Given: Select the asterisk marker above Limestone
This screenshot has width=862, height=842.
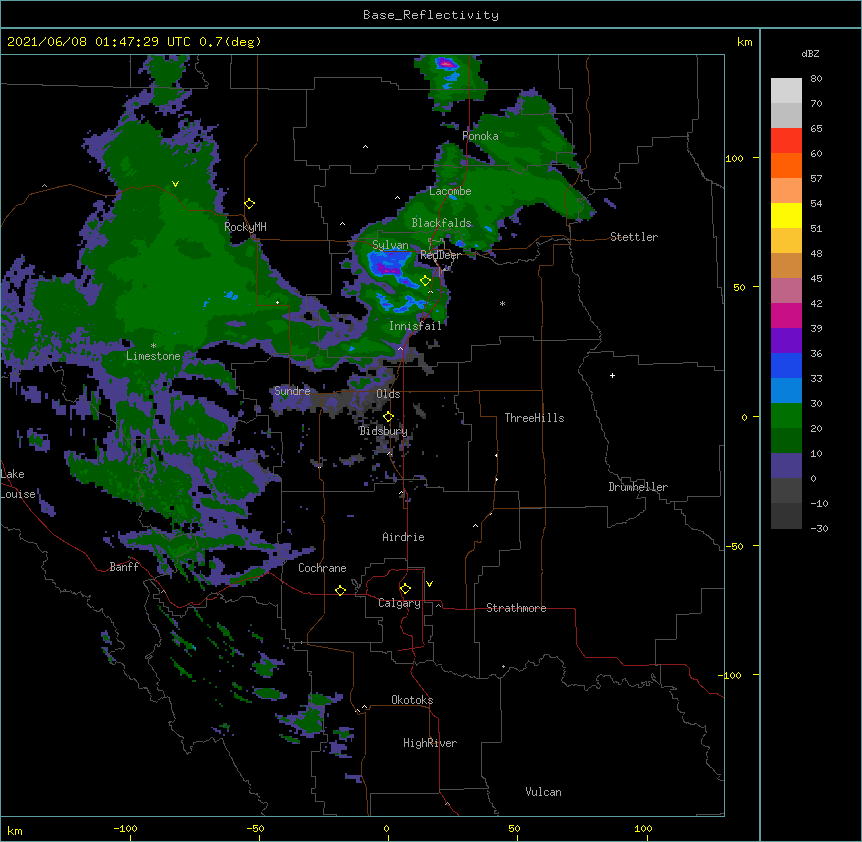Looking at the screenshot, I should [x=153, y=346].
